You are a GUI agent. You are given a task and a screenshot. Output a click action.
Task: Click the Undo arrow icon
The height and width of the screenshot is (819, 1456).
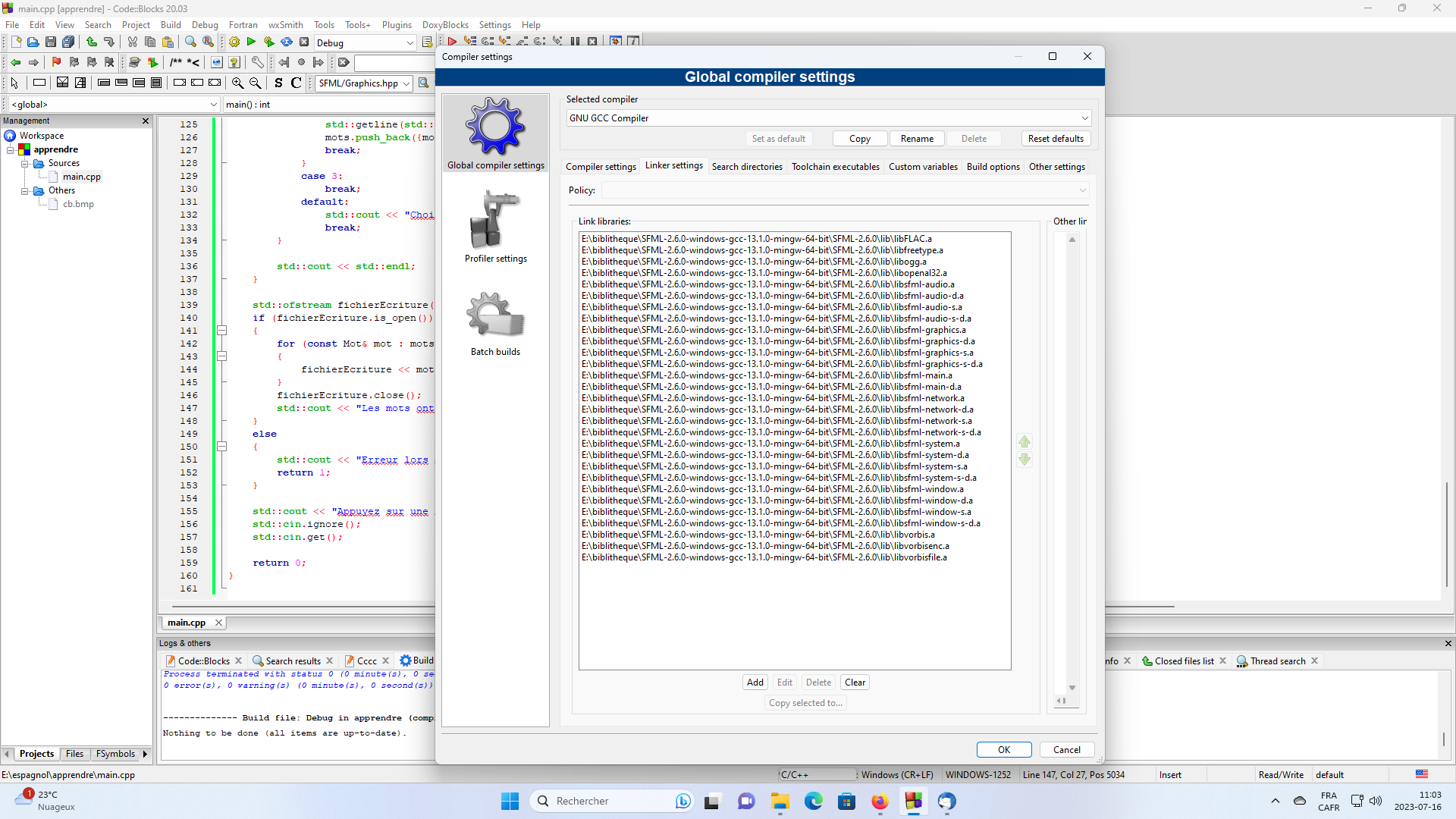point(91,42)
